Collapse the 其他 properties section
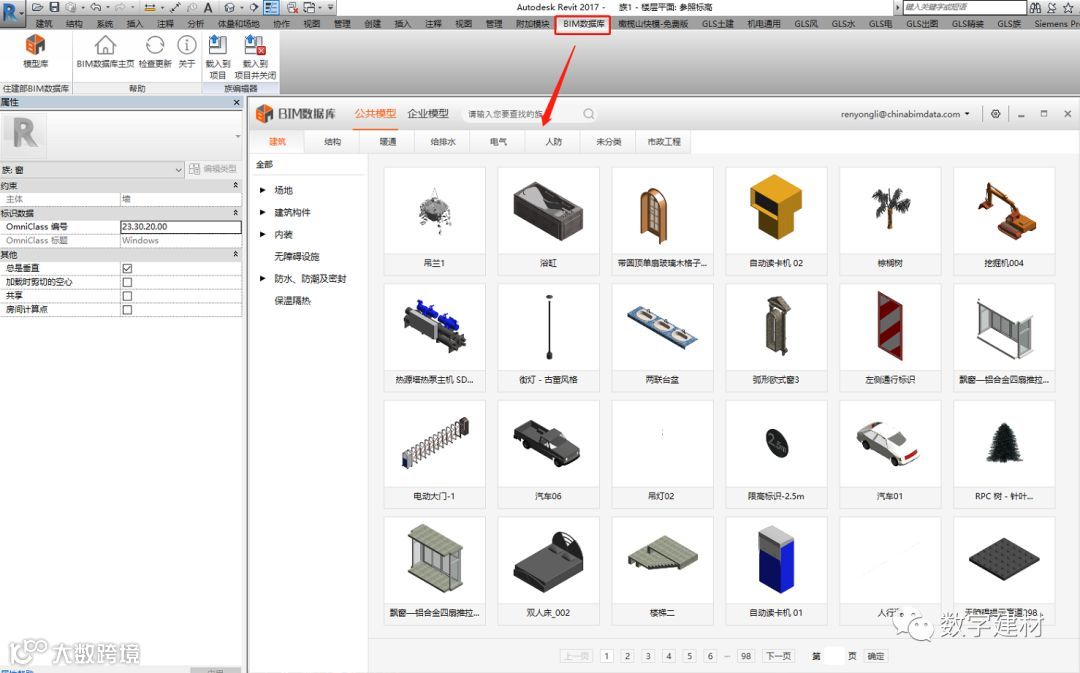Image resolution: width=1080 pixels, height=673 pixels. [236, 254]
